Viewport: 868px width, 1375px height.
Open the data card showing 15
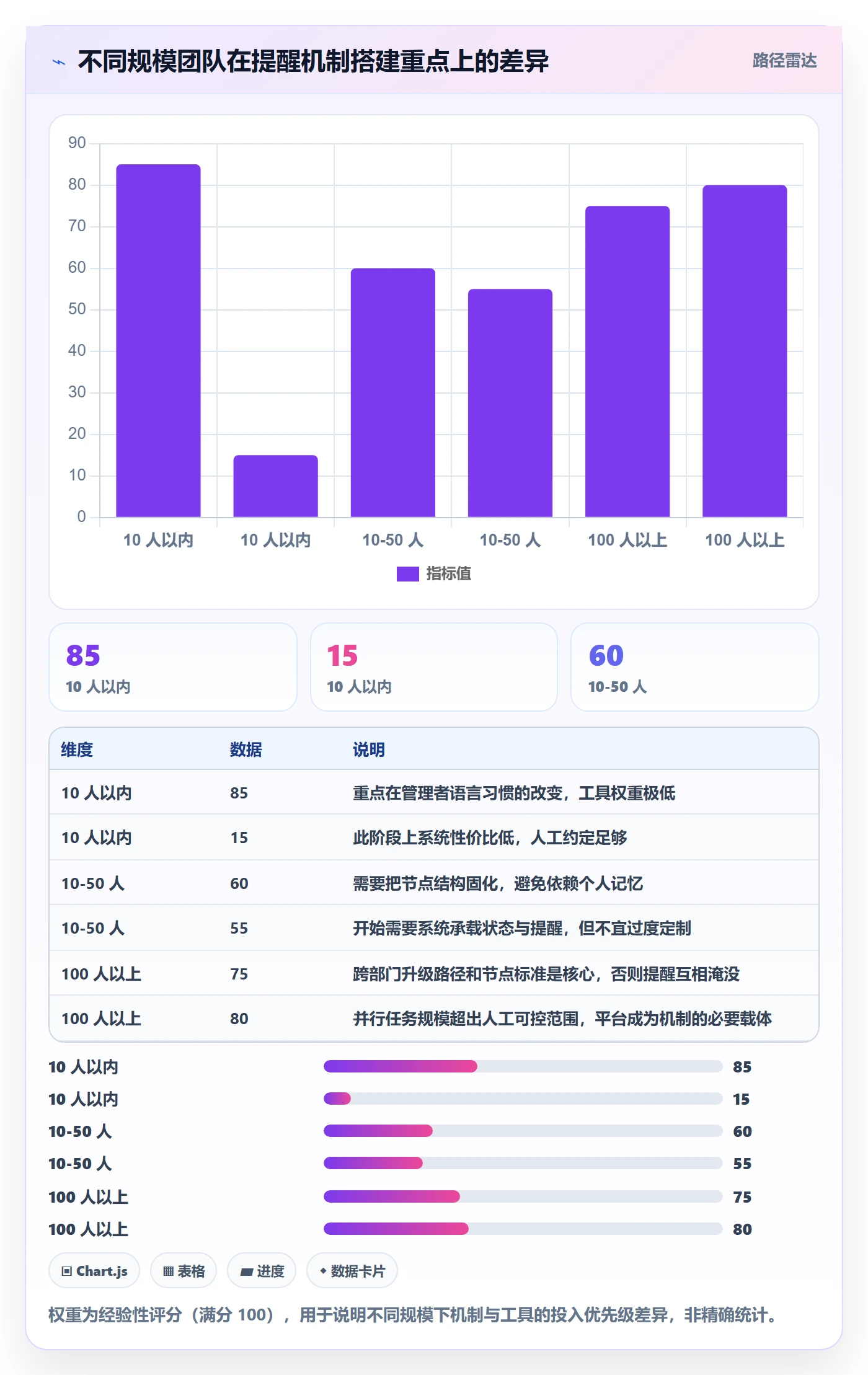coord(434,667)
